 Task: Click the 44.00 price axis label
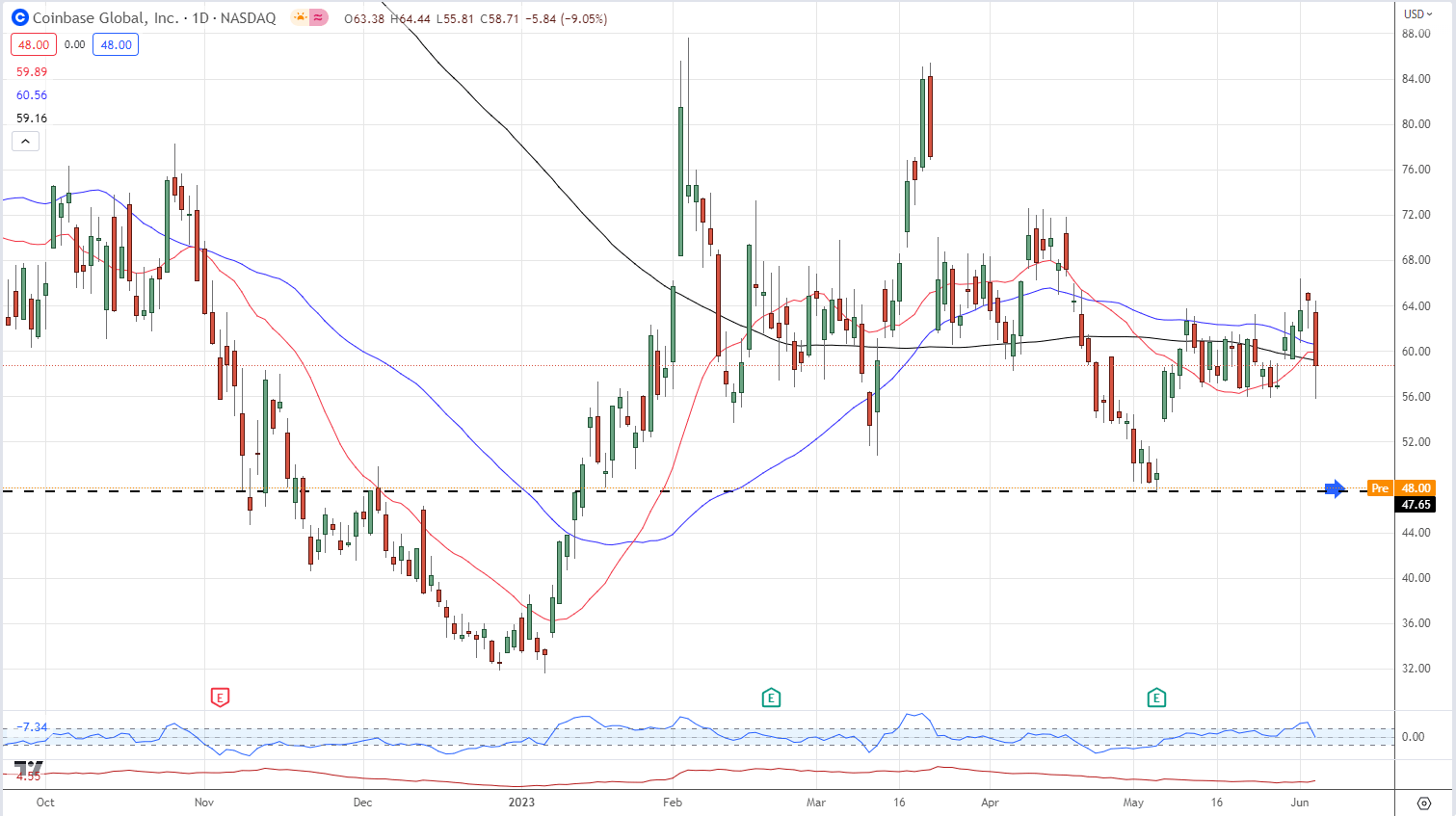(1416, 533)
